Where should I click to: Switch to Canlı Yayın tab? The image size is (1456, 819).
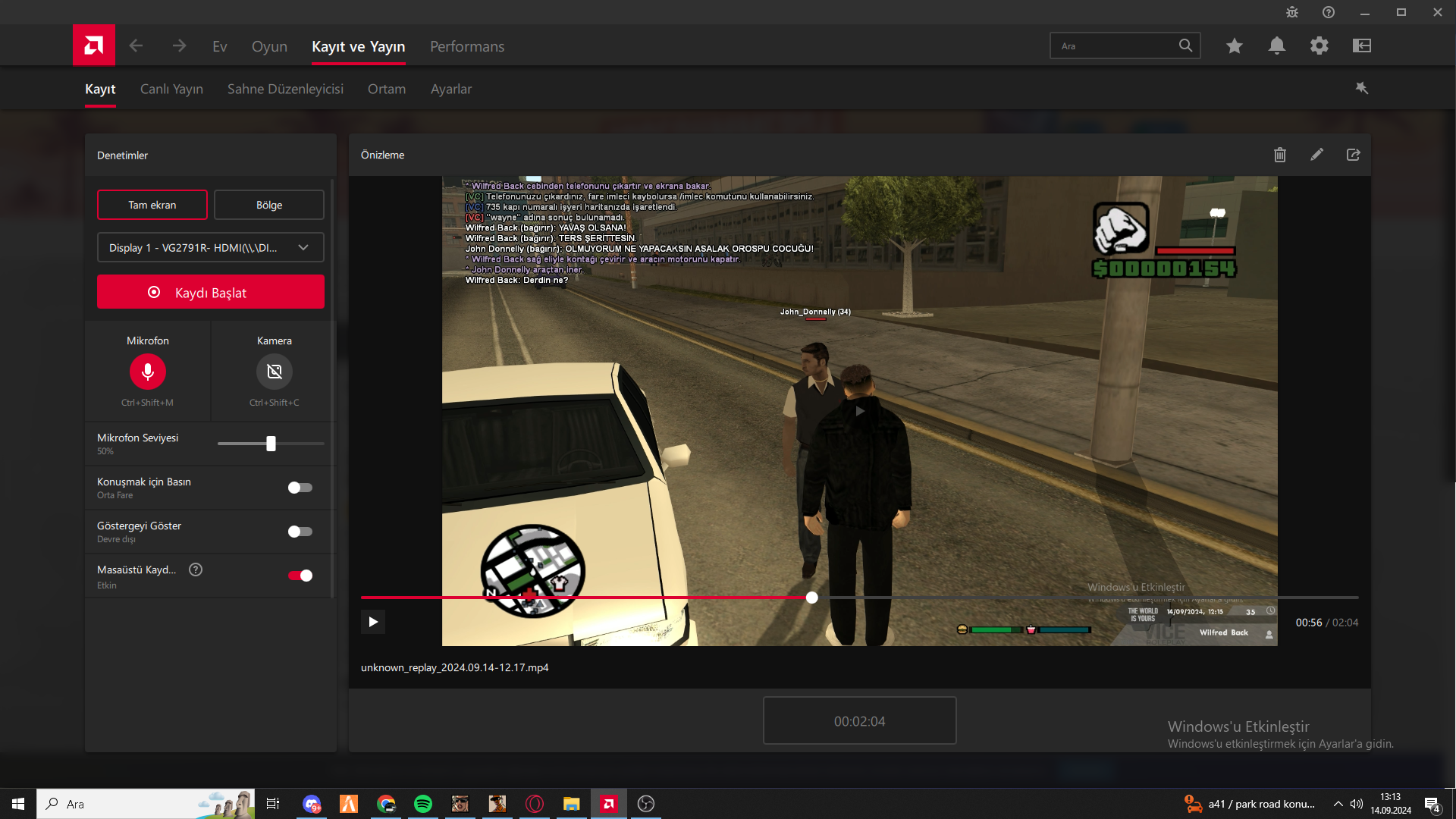(171, 89)
